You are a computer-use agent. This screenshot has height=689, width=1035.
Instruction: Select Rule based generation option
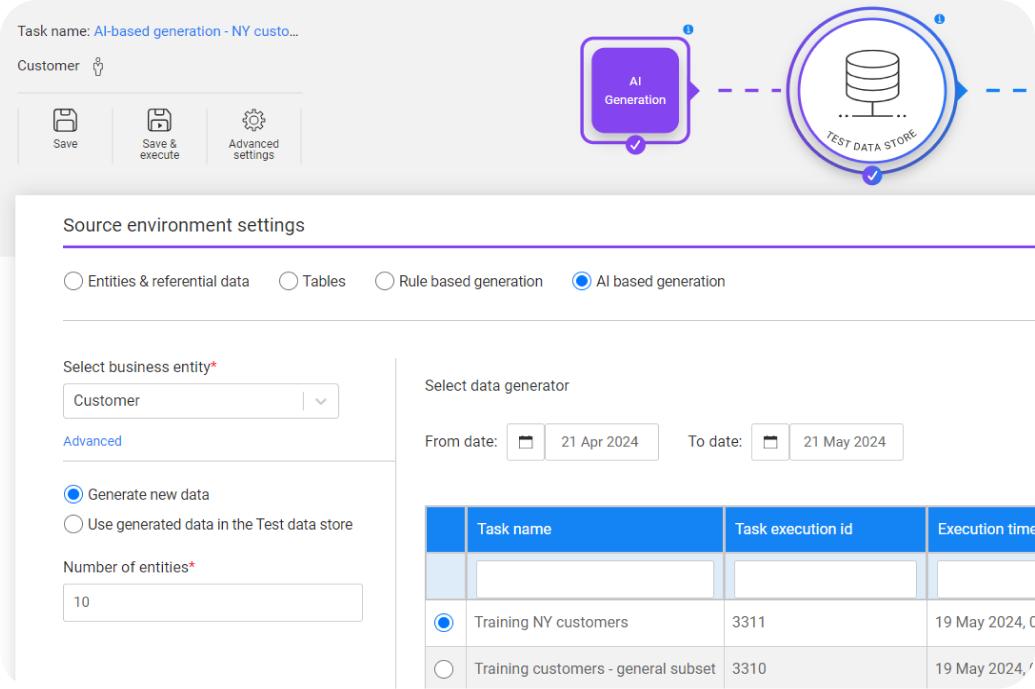tap(385, 281)
